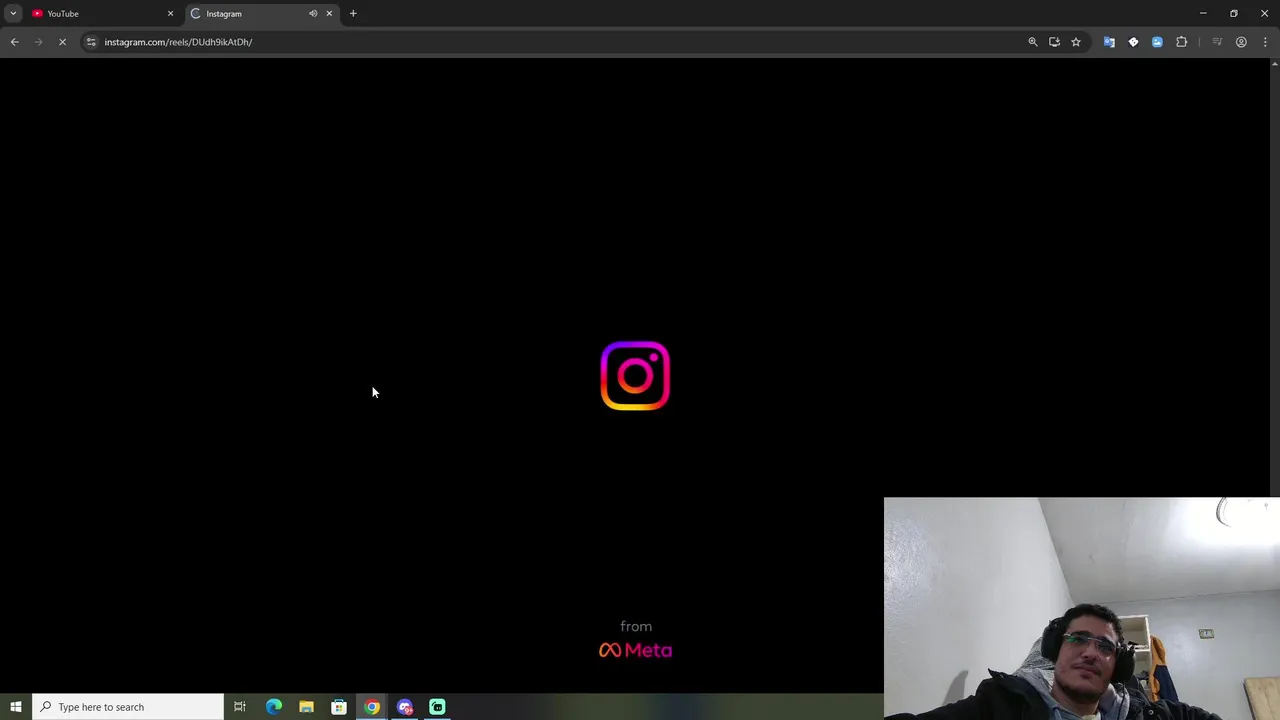This screenshot has width=1280, height=720.
Task: Launch Microsoft Edge from taskbar
Action: click(x=274, y=707)
